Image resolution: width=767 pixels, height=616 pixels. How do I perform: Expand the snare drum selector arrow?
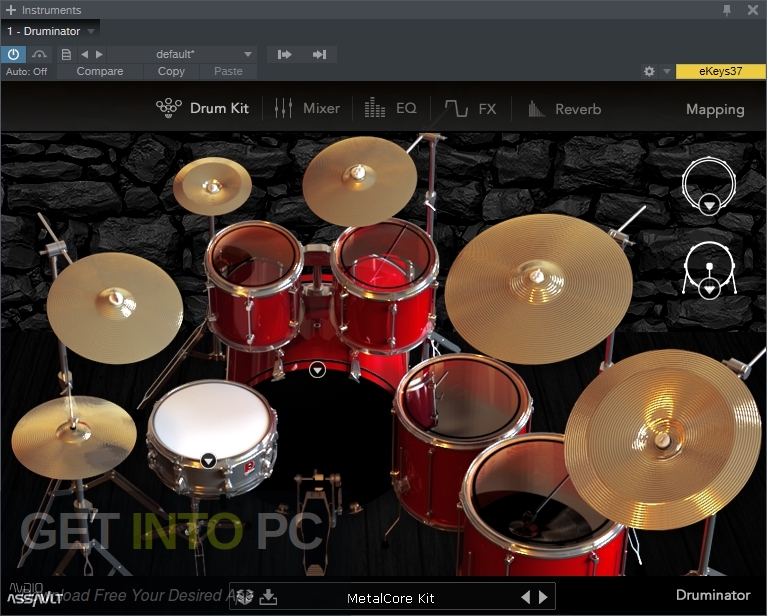point(208,460)
